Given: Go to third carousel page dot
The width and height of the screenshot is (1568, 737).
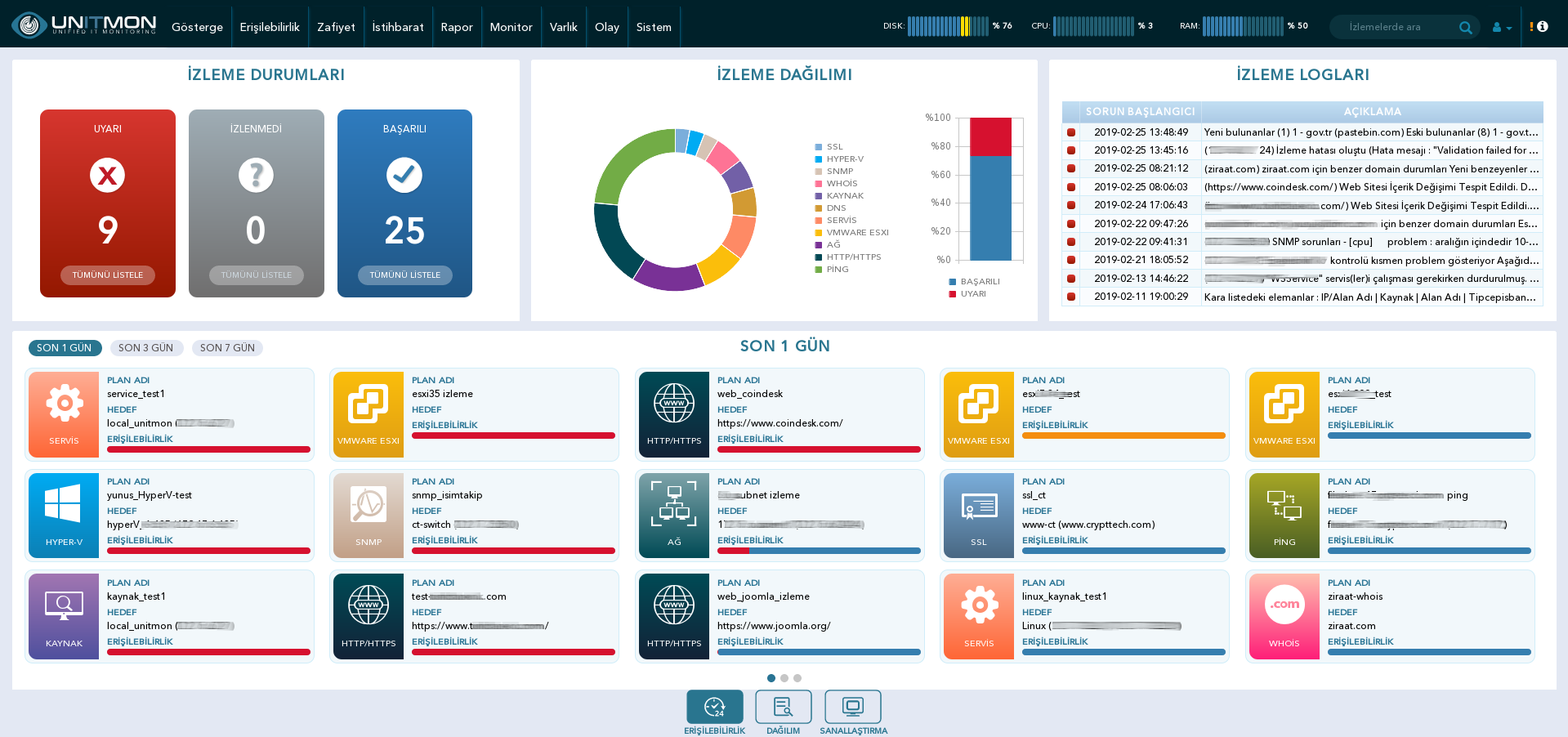Looking at the screenshot, I should (797, 678).
